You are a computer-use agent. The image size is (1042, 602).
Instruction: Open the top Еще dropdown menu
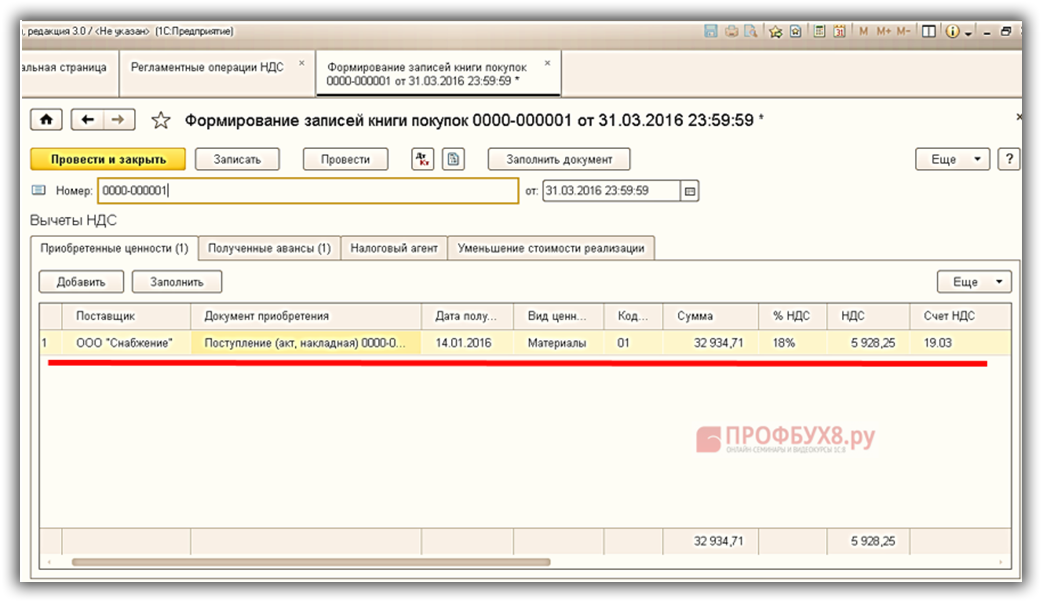coord(952,159)
